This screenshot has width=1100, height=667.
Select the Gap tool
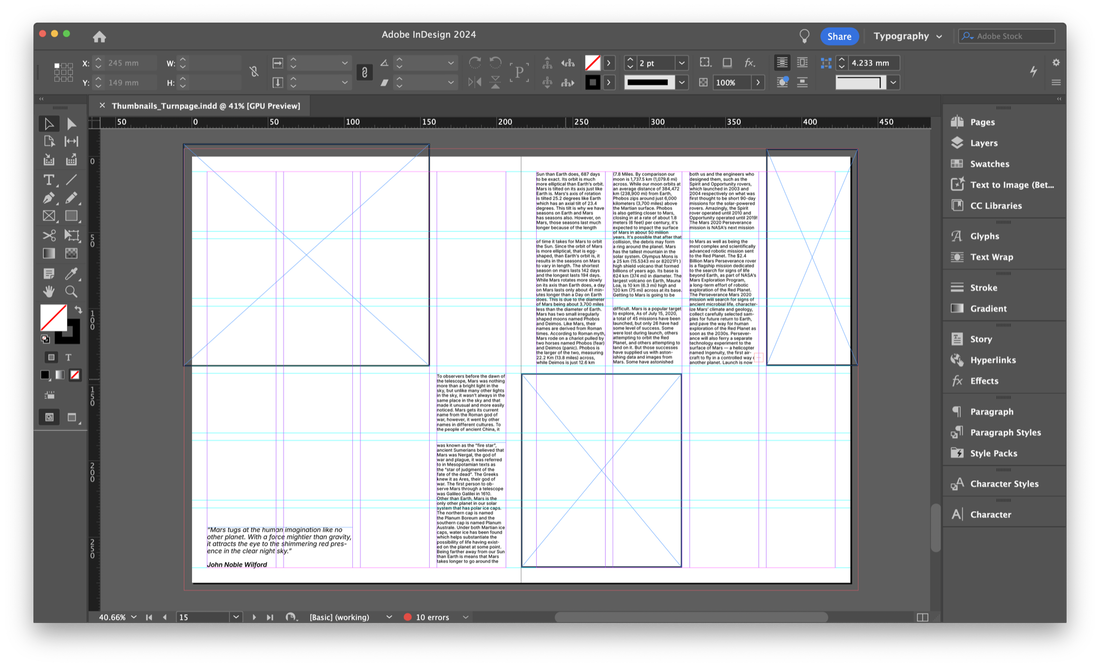pos(72,142)
